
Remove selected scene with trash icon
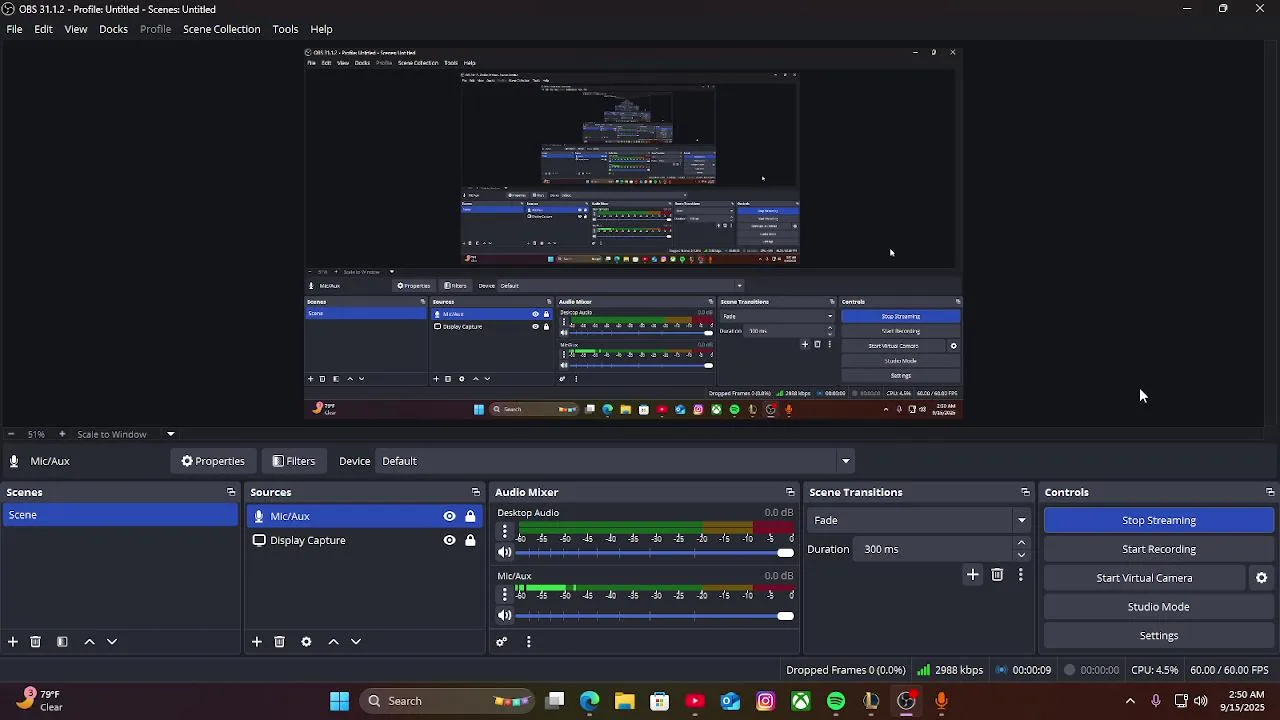[35, 642]
